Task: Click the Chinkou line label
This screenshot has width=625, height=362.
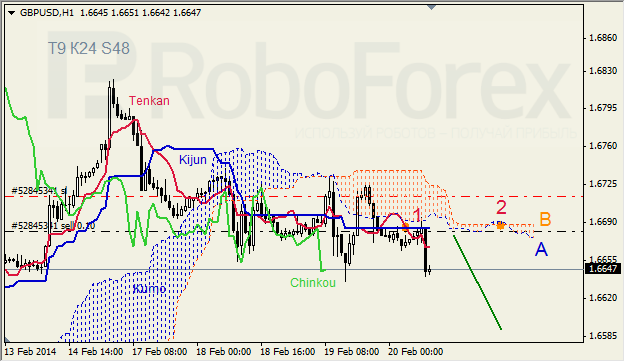Action: (x=313, y=283)
